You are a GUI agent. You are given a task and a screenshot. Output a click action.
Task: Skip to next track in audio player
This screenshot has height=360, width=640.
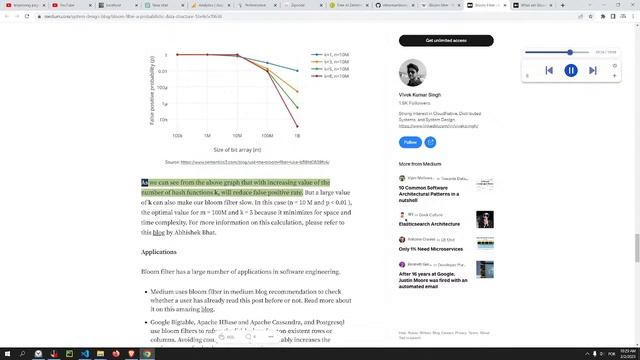click(x=593, y=70)
